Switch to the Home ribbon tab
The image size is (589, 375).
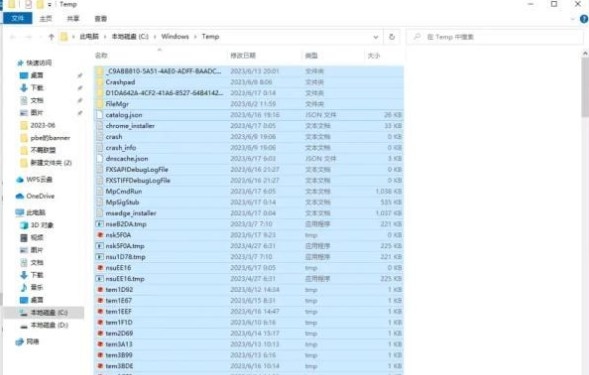click(x=46, y=18)
